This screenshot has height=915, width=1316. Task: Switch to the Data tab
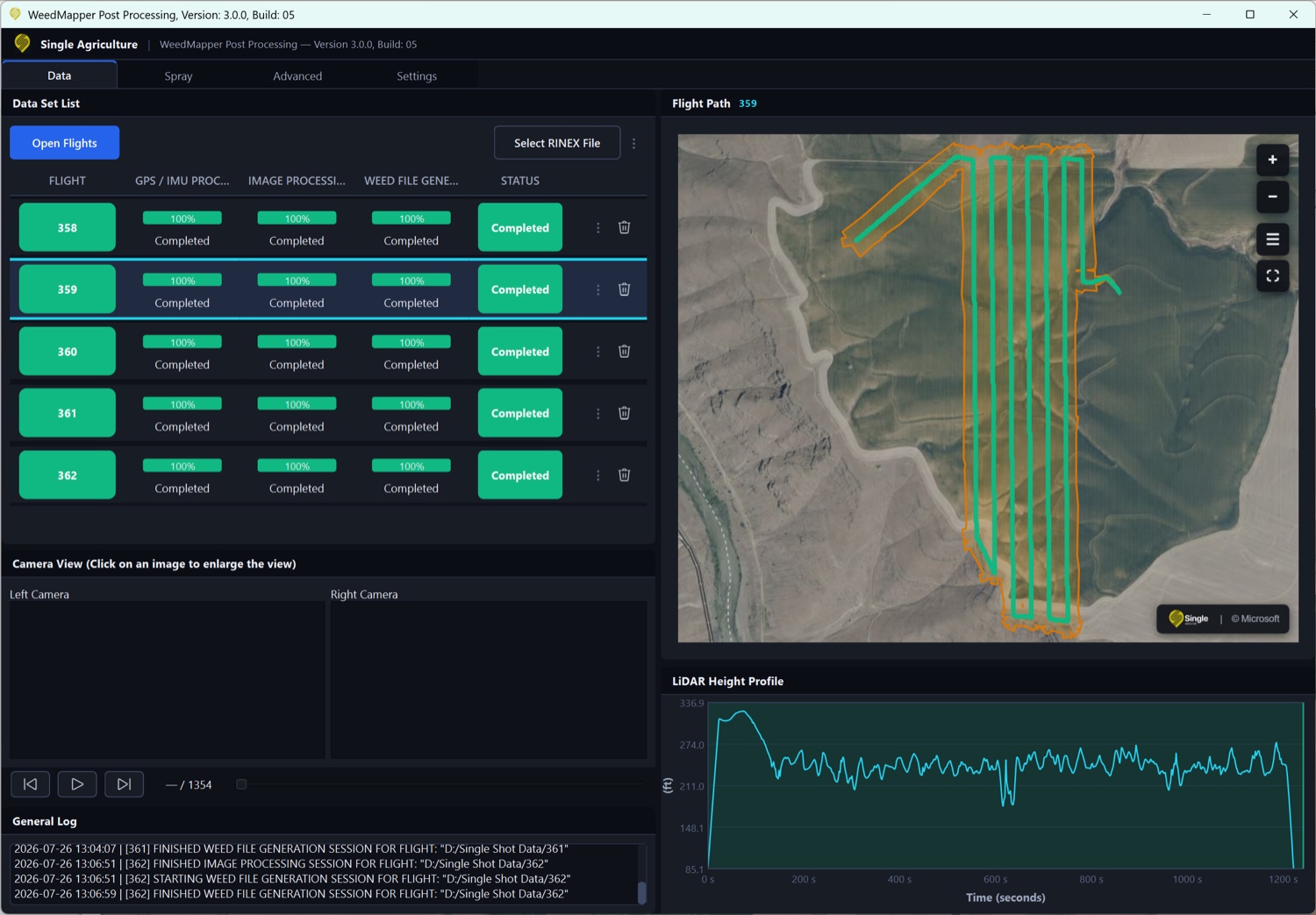(60, 75)
